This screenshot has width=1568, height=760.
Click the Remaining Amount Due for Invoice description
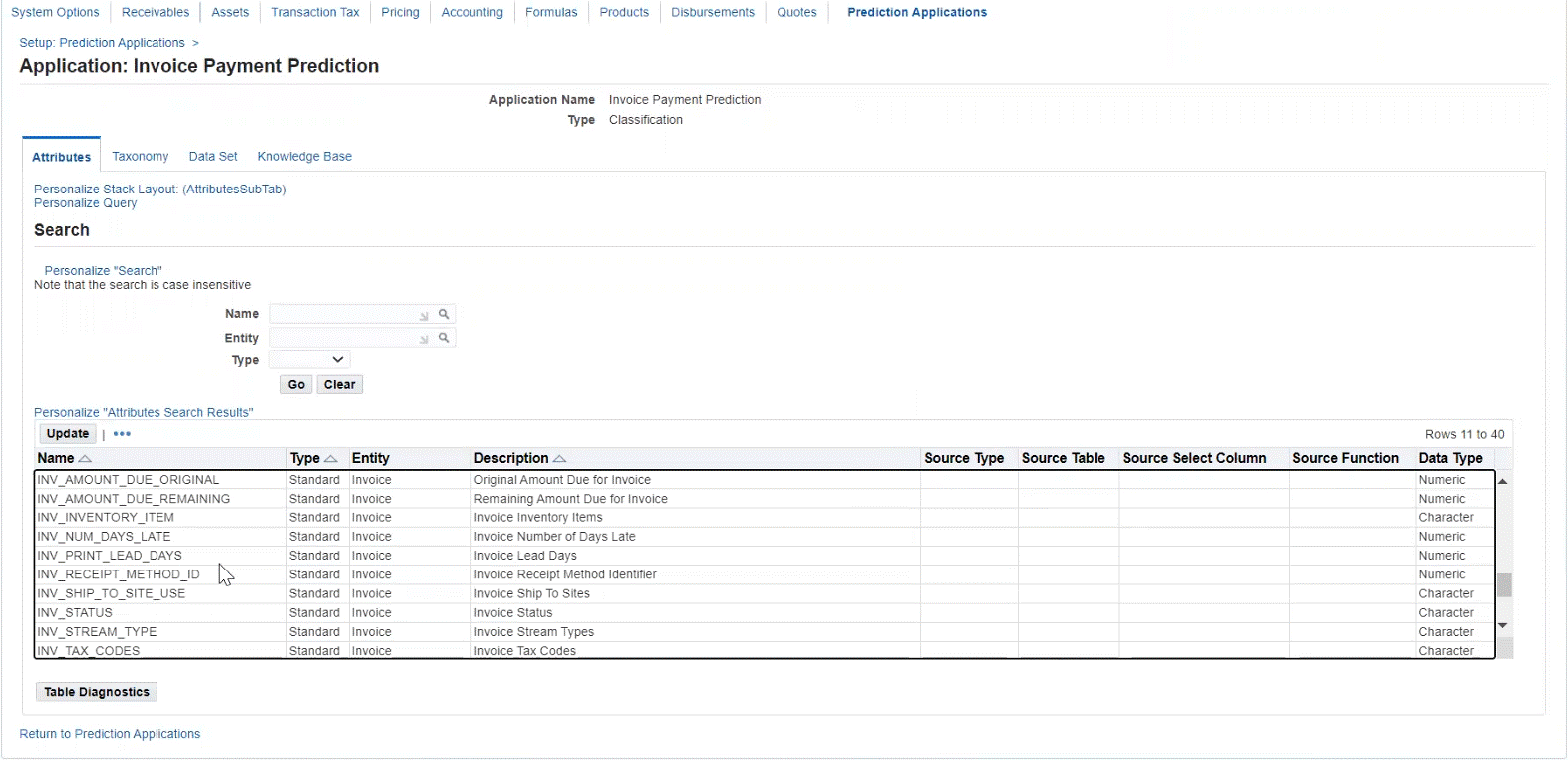[x=571, y=499]
